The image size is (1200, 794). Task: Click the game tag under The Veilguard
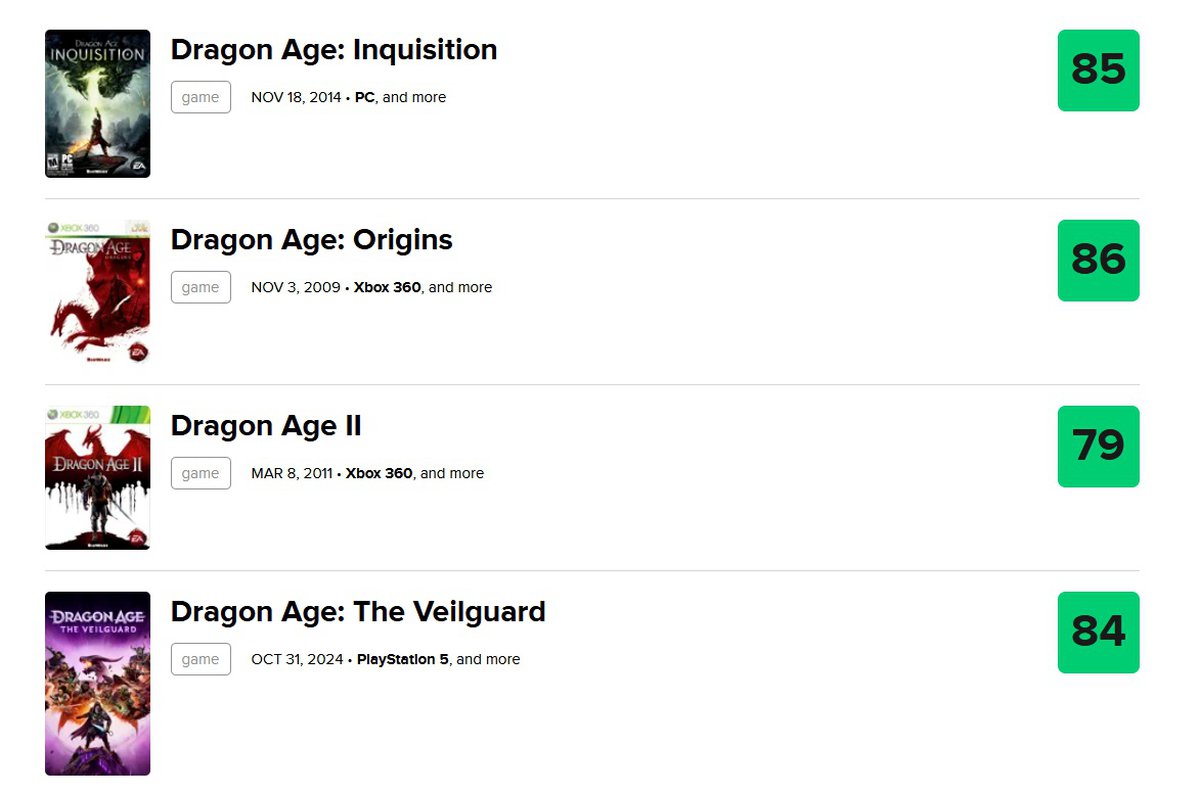tap(200, 659)
